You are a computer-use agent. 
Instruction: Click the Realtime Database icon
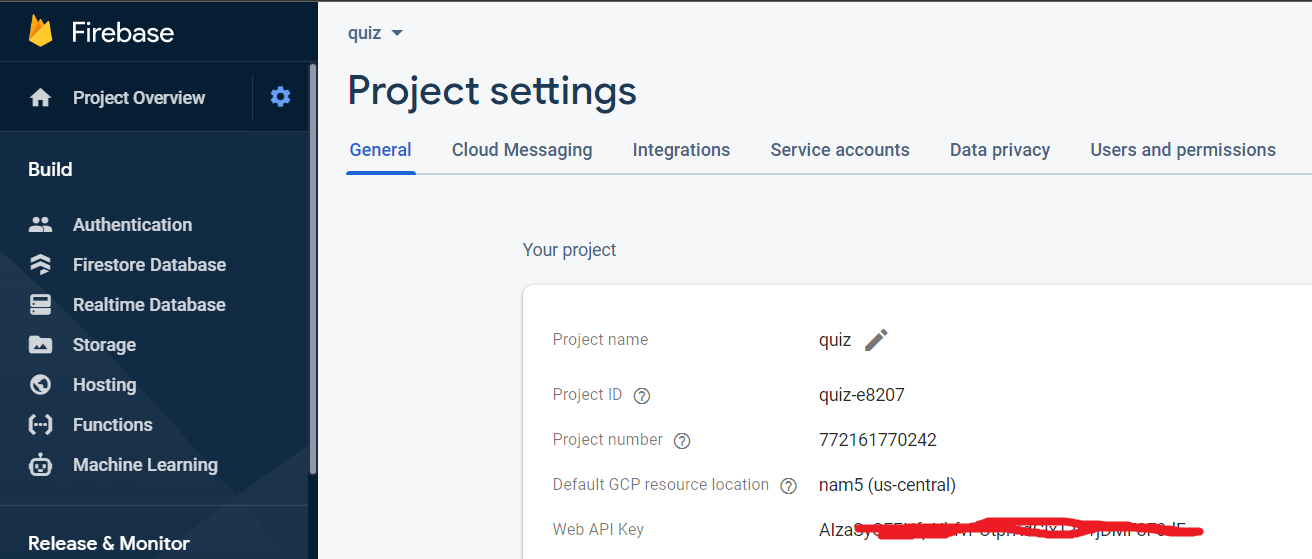(40, 305)
